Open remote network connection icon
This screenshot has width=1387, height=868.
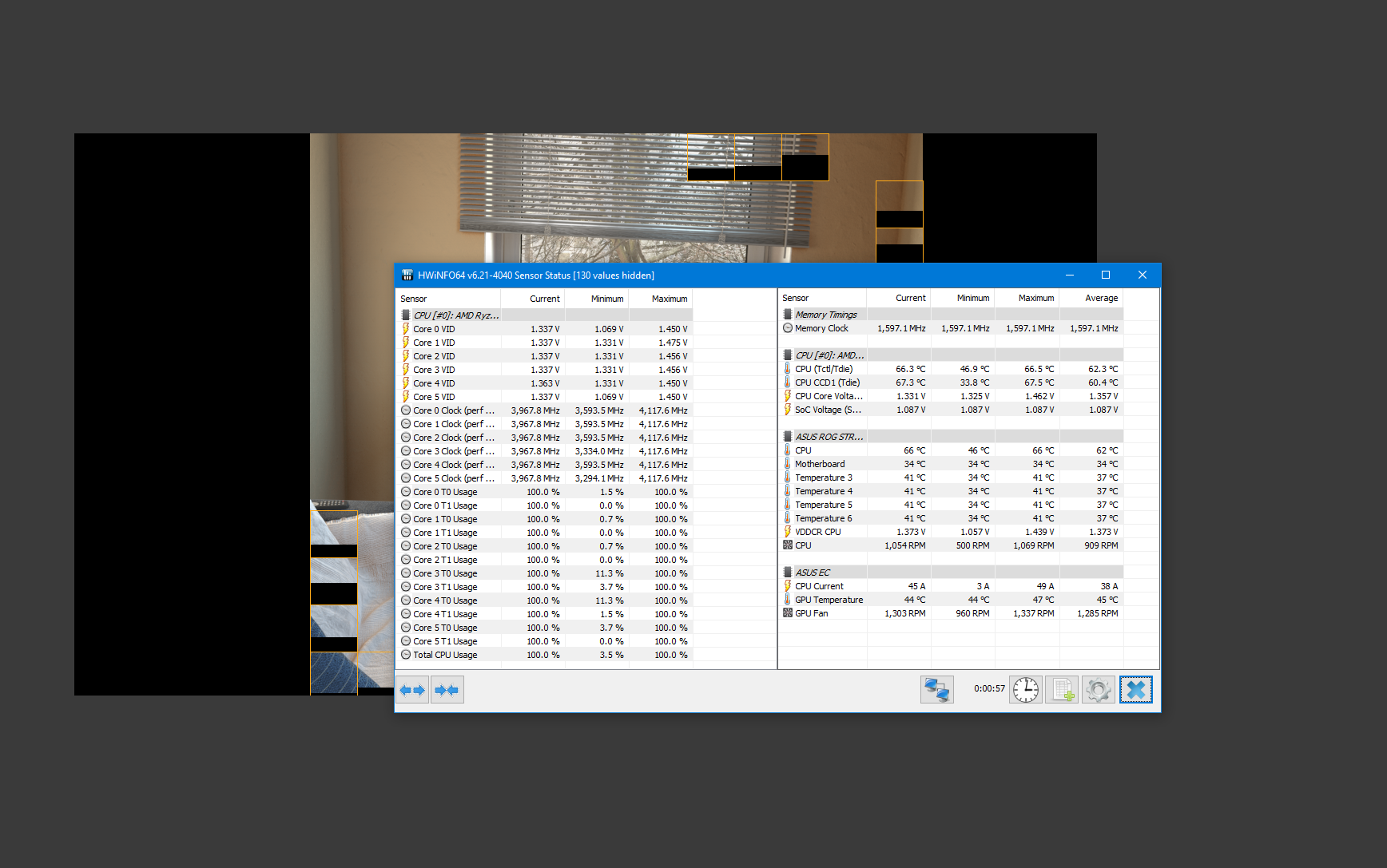click(x=936, y=689)
